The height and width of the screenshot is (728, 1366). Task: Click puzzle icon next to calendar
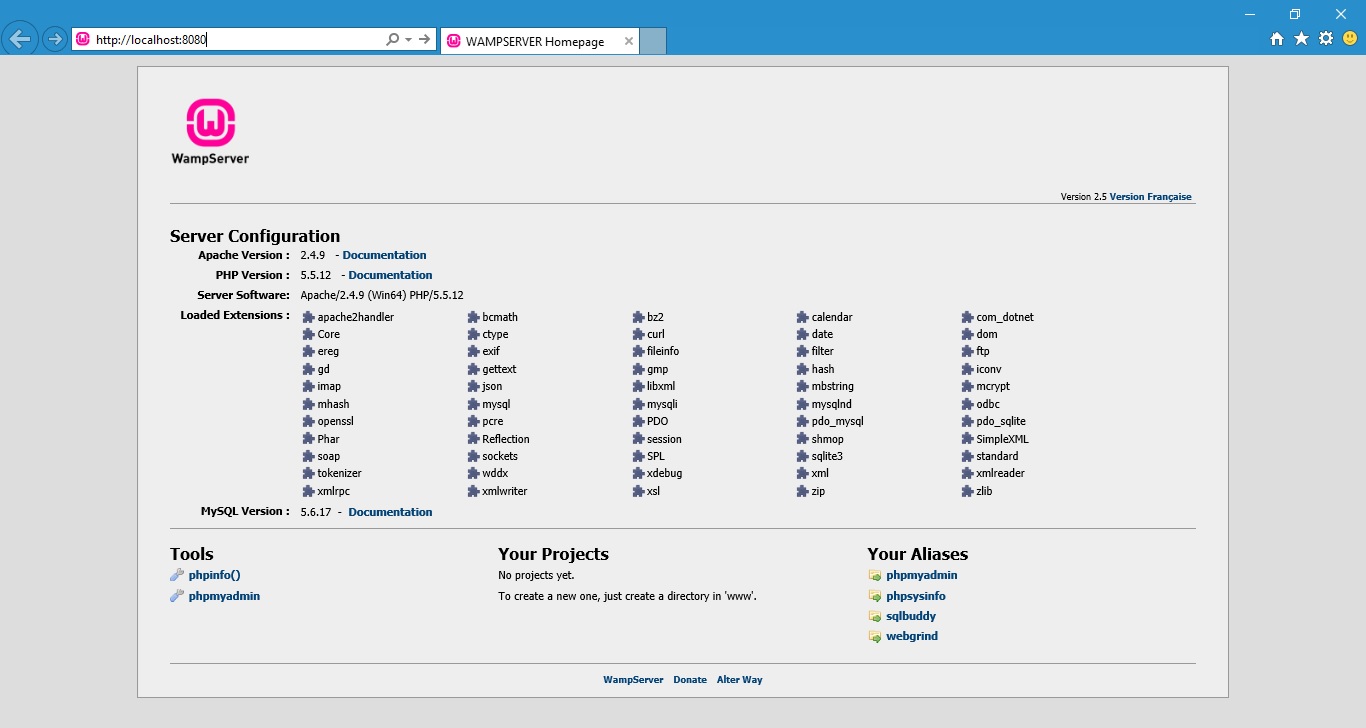(x=802, y=317)
